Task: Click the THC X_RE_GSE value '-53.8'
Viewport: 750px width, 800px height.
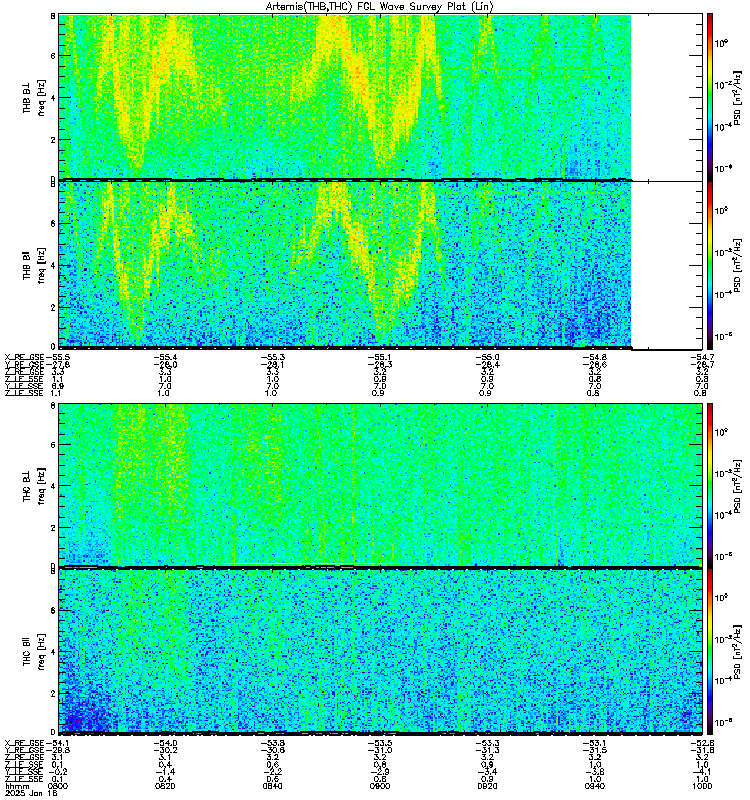Action: click(x=272, y=743)
